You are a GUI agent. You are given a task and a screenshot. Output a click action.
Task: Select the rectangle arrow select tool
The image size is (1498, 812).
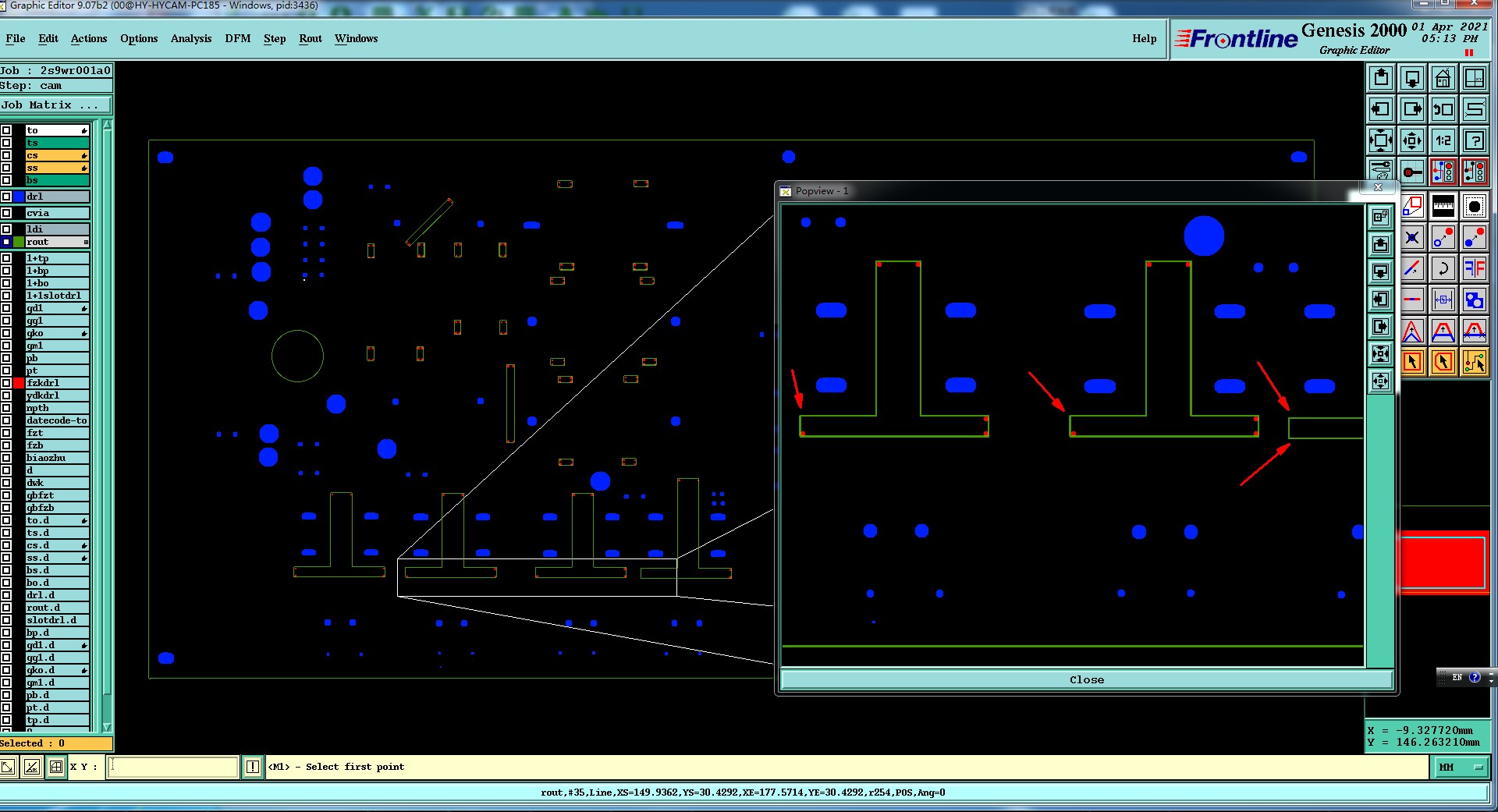[1412, 362]
